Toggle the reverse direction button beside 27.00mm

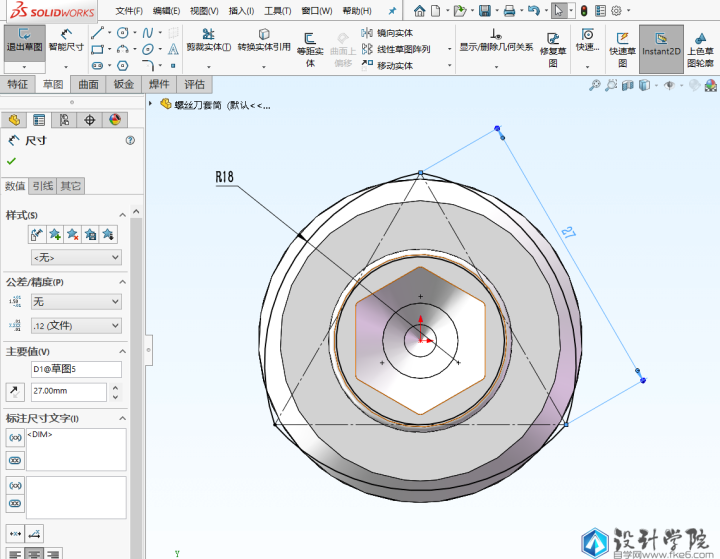(15, 391)
